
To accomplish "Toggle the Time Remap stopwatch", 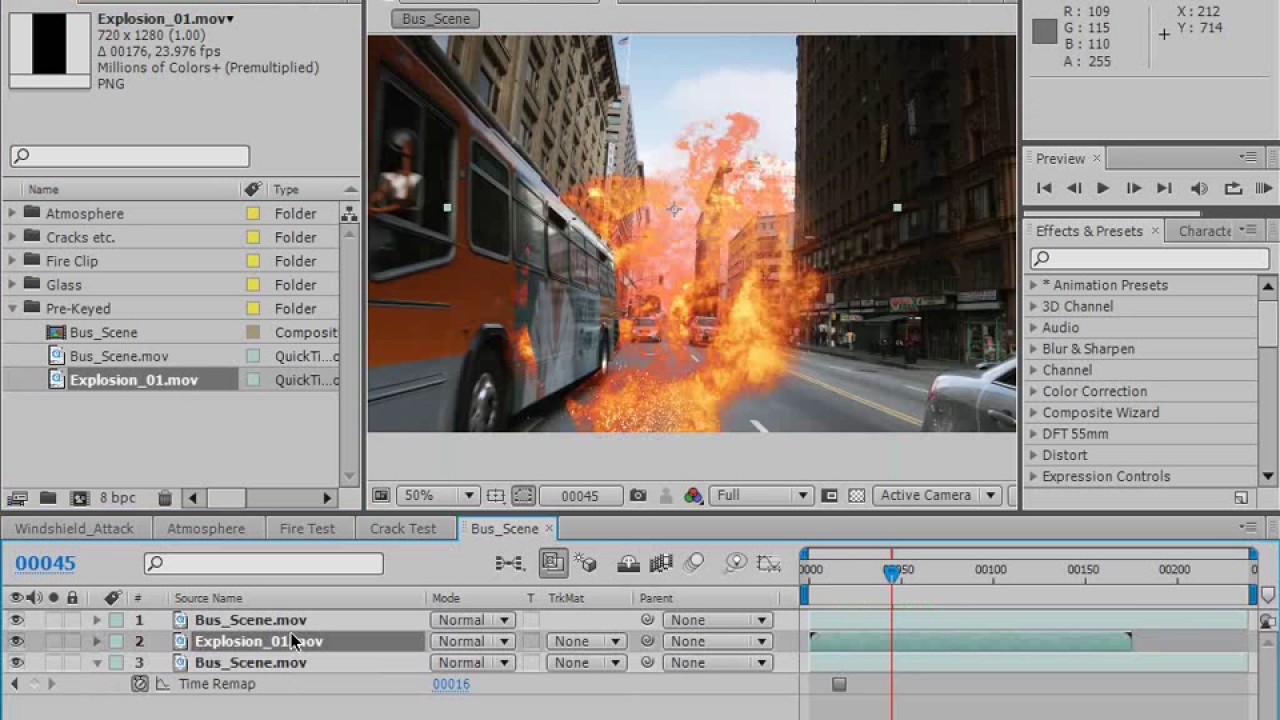I will (139, 684).
